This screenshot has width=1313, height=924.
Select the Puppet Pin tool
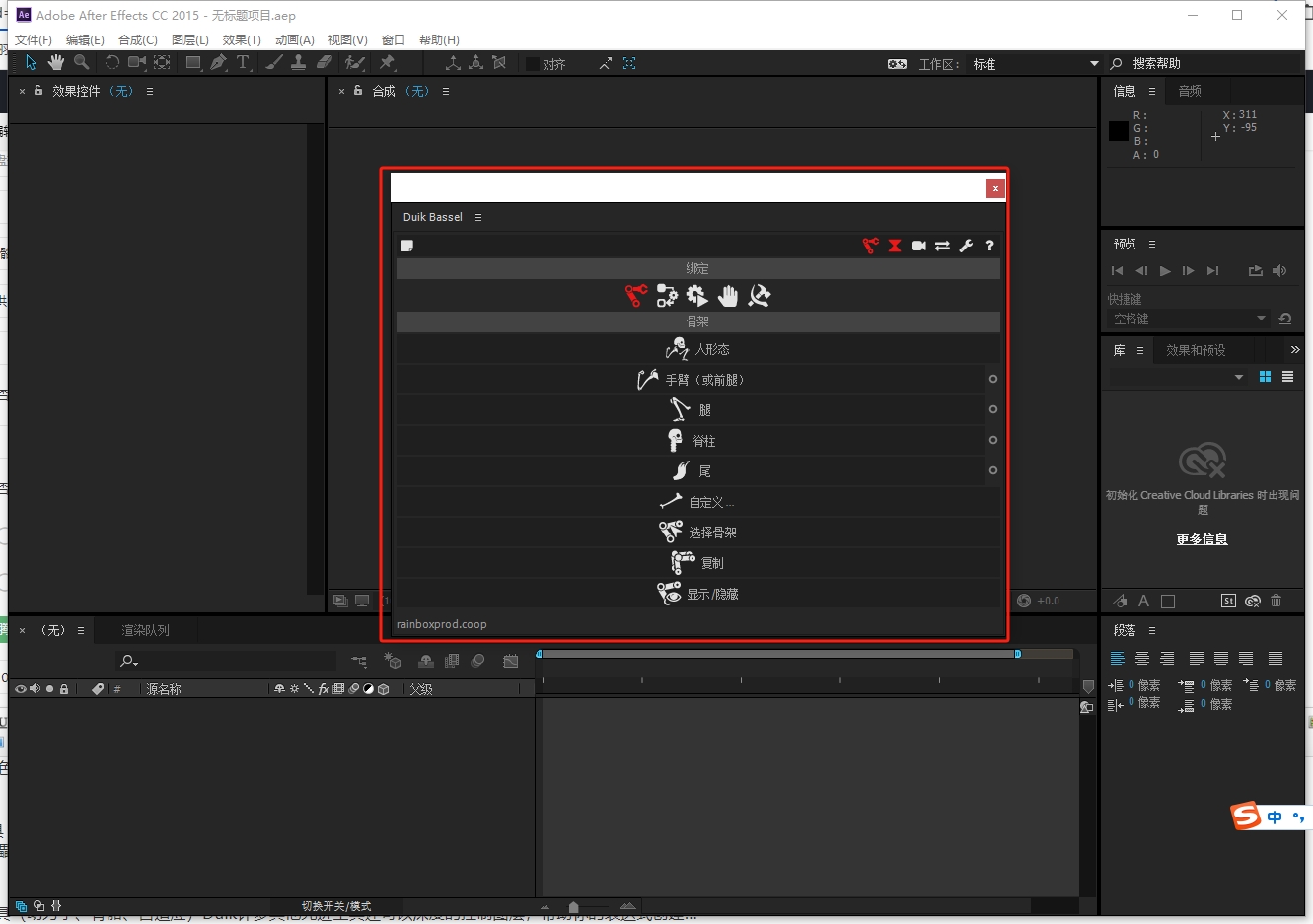387,62
